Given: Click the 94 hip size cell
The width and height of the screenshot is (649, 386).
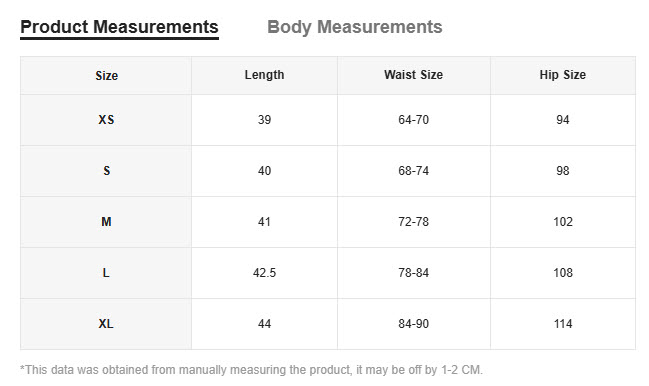Looking at the screenshot, I should point(563,120).
